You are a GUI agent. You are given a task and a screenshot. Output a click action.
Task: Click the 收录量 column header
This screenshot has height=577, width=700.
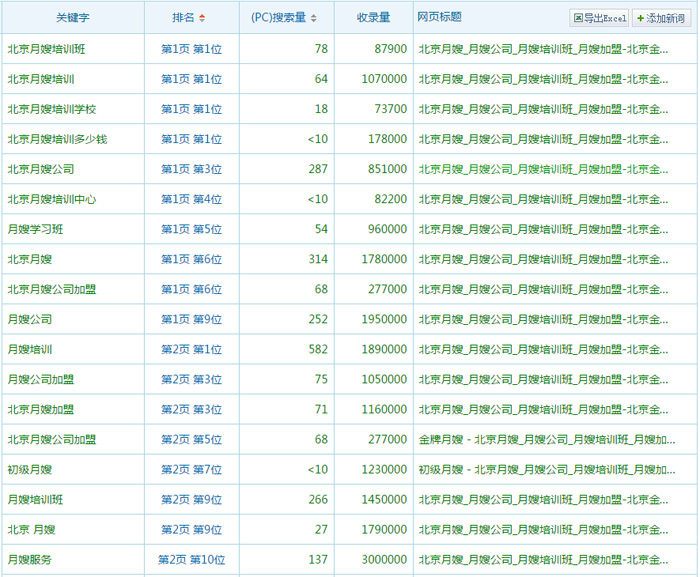point(373,18)
